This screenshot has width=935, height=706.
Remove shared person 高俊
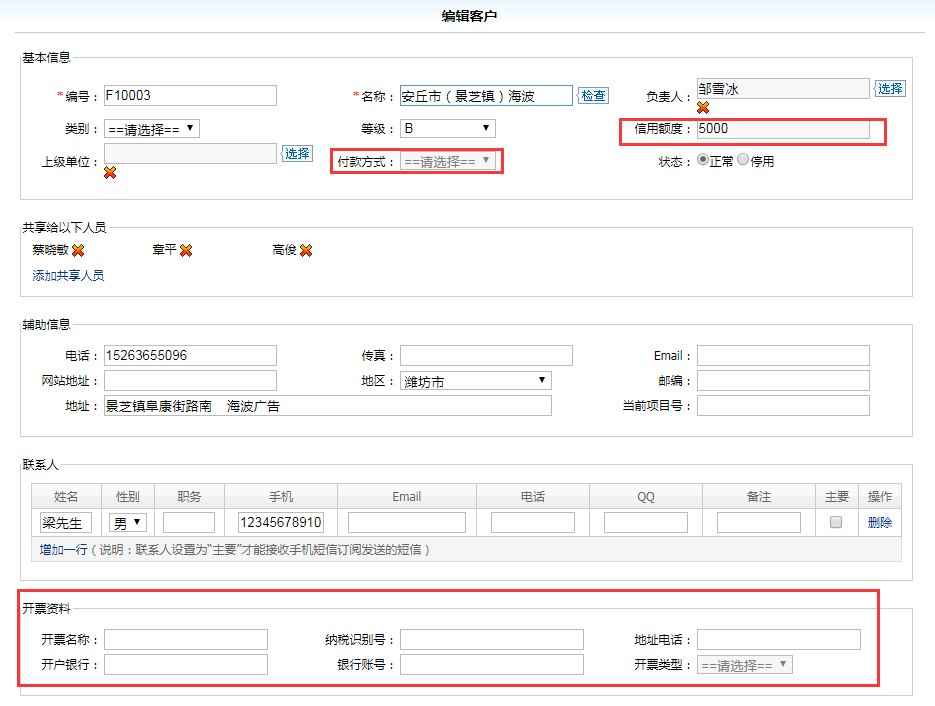306,250
